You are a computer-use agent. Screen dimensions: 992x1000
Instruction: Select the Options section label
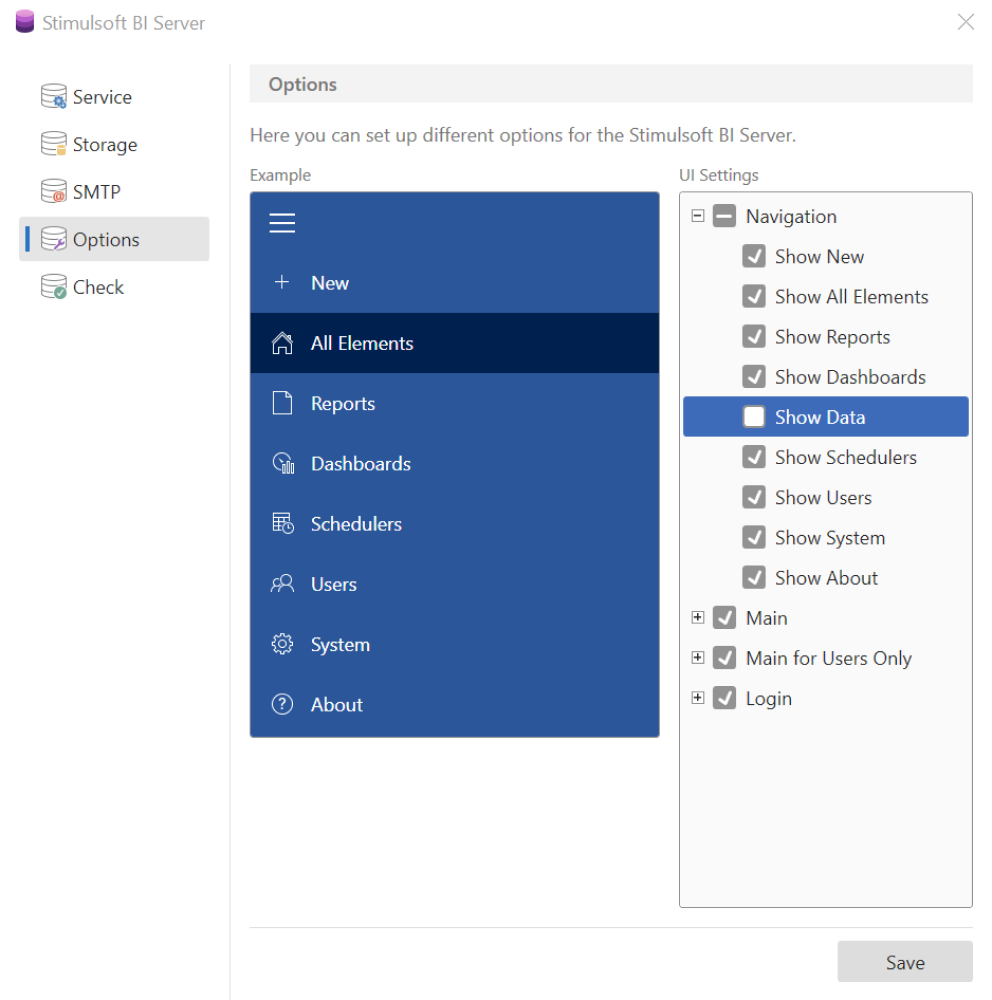pyautogui.click(x=106, y=240)
